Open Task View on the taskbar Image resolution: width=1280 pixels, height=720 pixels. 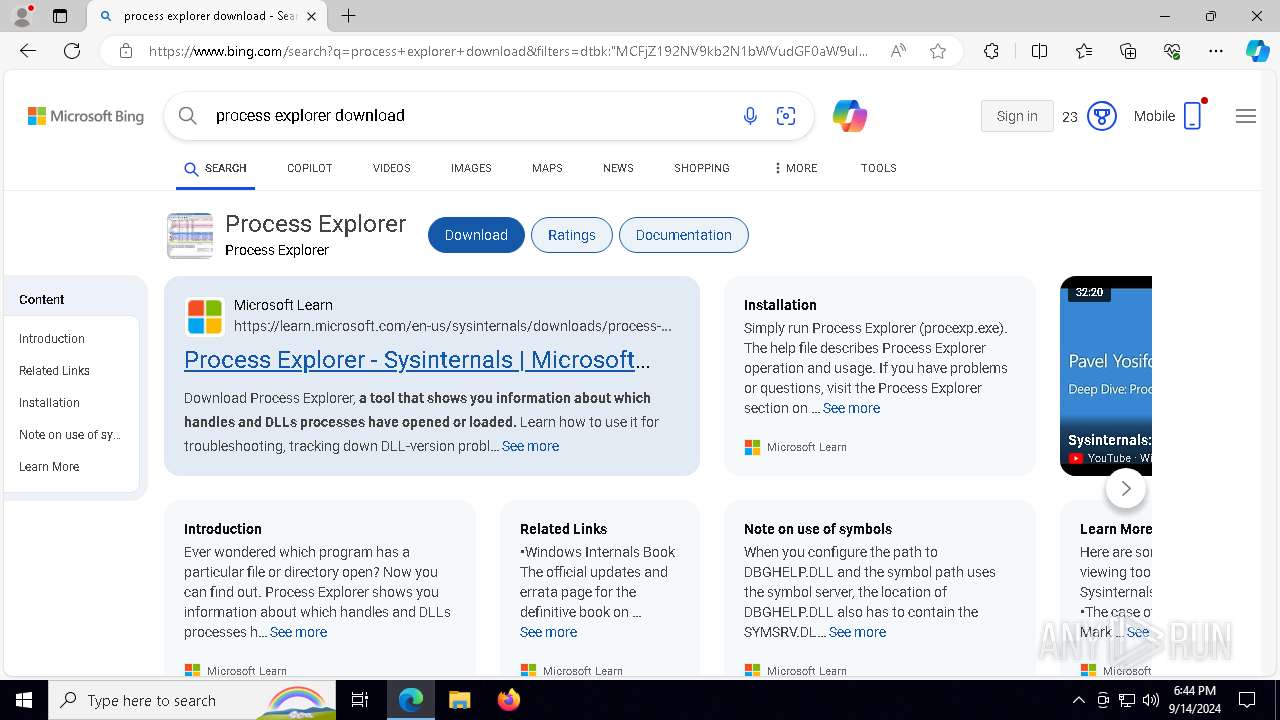(360, 700)
